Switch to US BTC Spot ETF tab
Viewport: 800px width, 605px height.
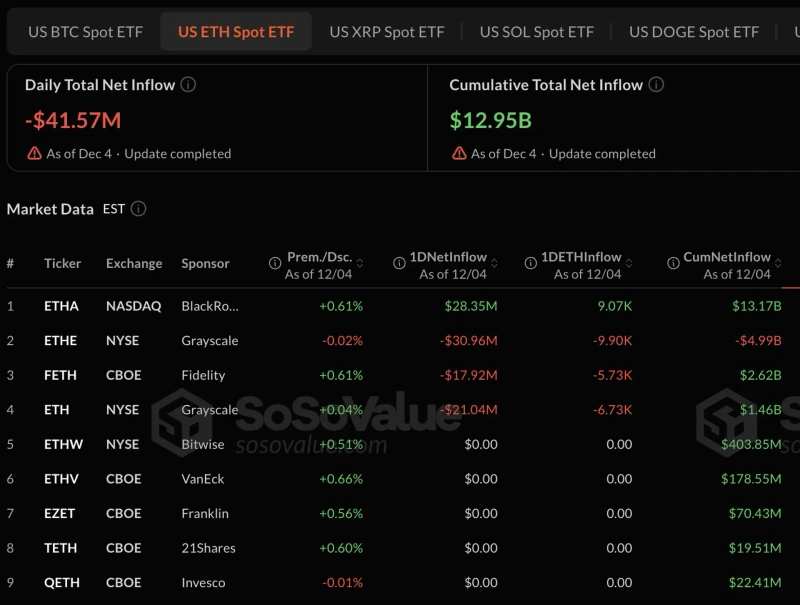click(x=85, y=32)
